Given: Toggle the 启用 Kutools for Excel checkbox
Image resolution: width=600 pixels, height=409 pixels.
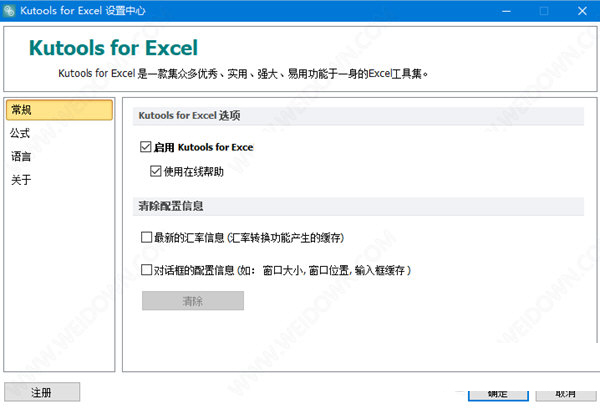Looking at the screenshot, I should click(145, 147).
